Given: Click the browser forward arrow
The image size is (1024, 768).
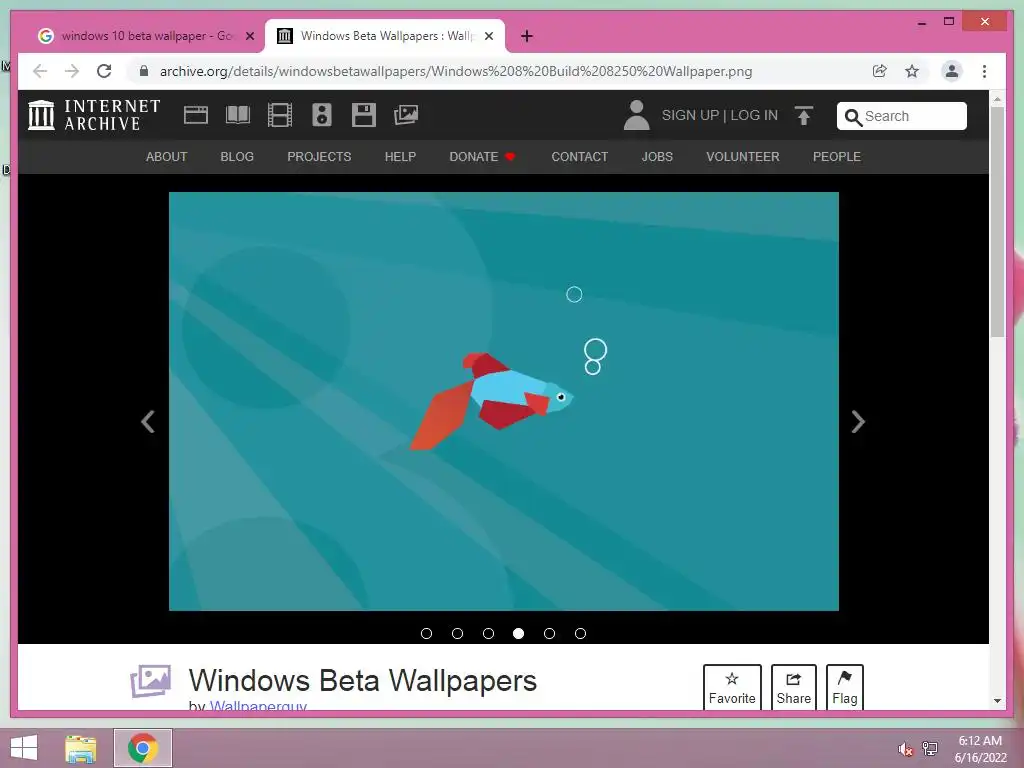Looking at the screenshot, I should tap(72, 71).
